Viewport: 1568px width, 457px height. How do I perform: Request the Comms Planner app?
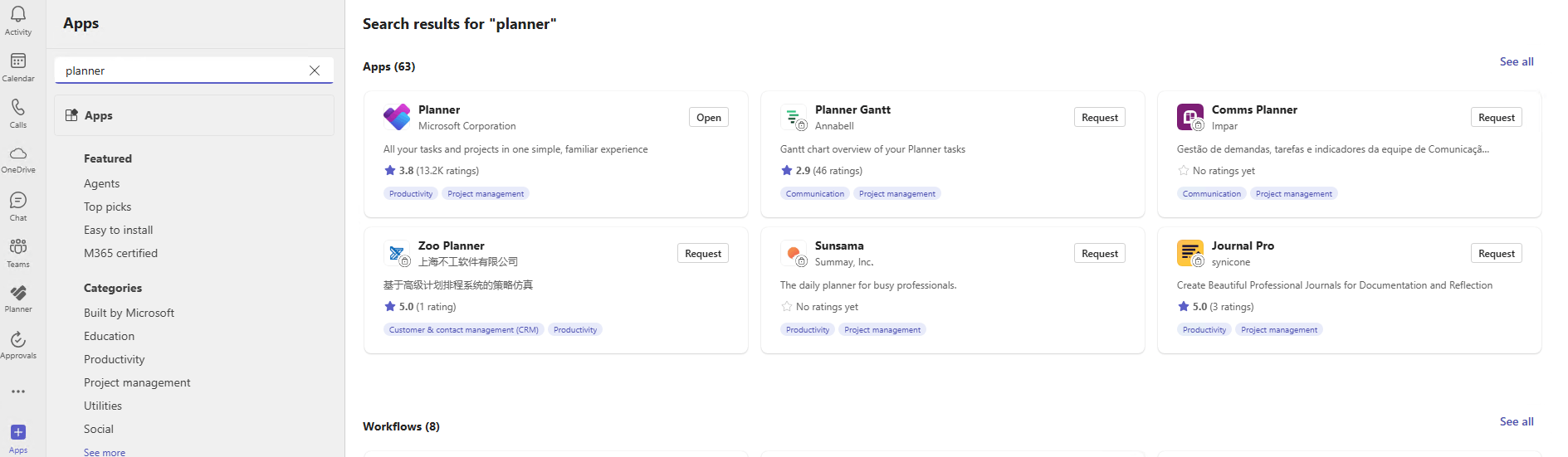point(1497,117)
